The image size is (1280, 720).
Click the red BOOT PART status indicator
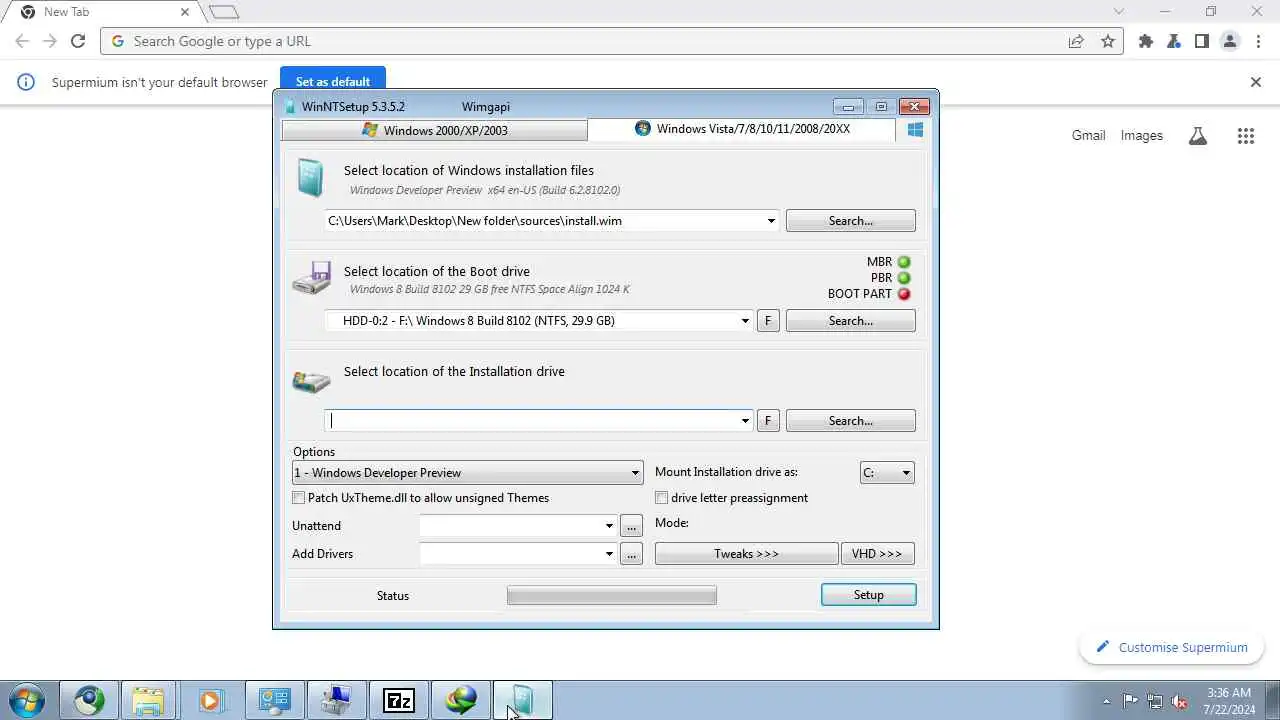coord(904,294)
